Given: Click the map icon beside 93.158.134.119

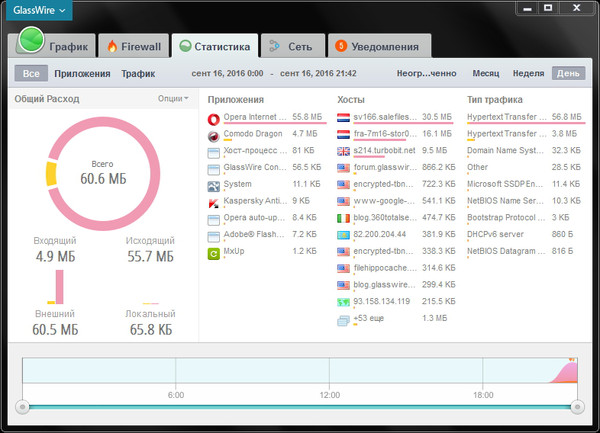Looking at the screenshot, I should tap(343, 302).
